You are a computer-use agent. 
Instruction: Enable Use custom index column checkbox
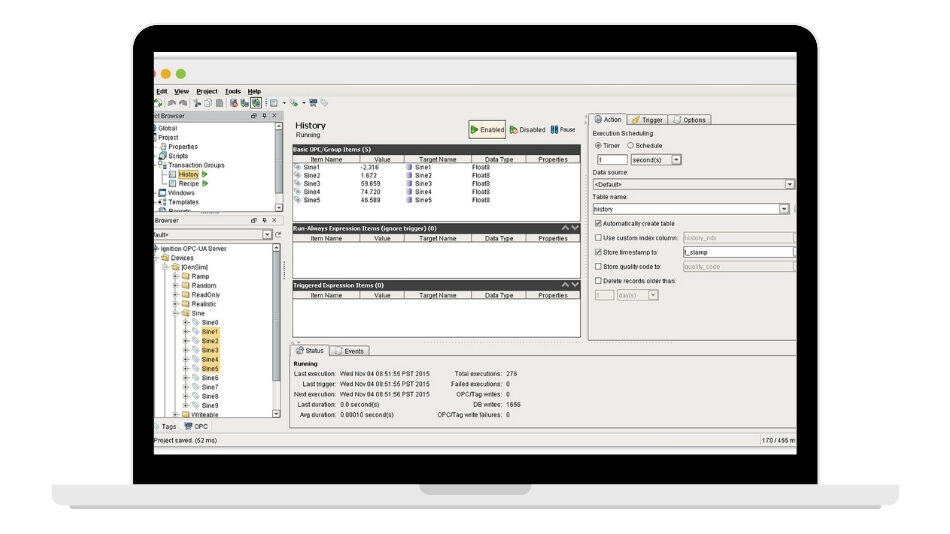click(598, 238)
